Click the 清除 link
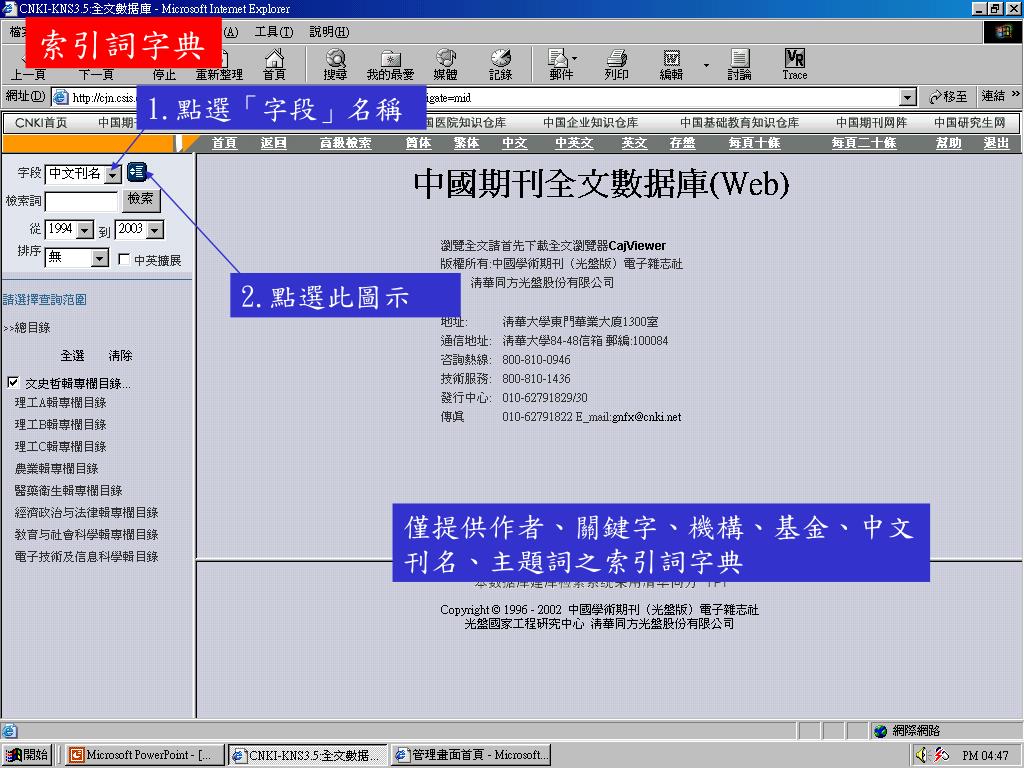1024x768 pixels. click(x=120, y=355)
